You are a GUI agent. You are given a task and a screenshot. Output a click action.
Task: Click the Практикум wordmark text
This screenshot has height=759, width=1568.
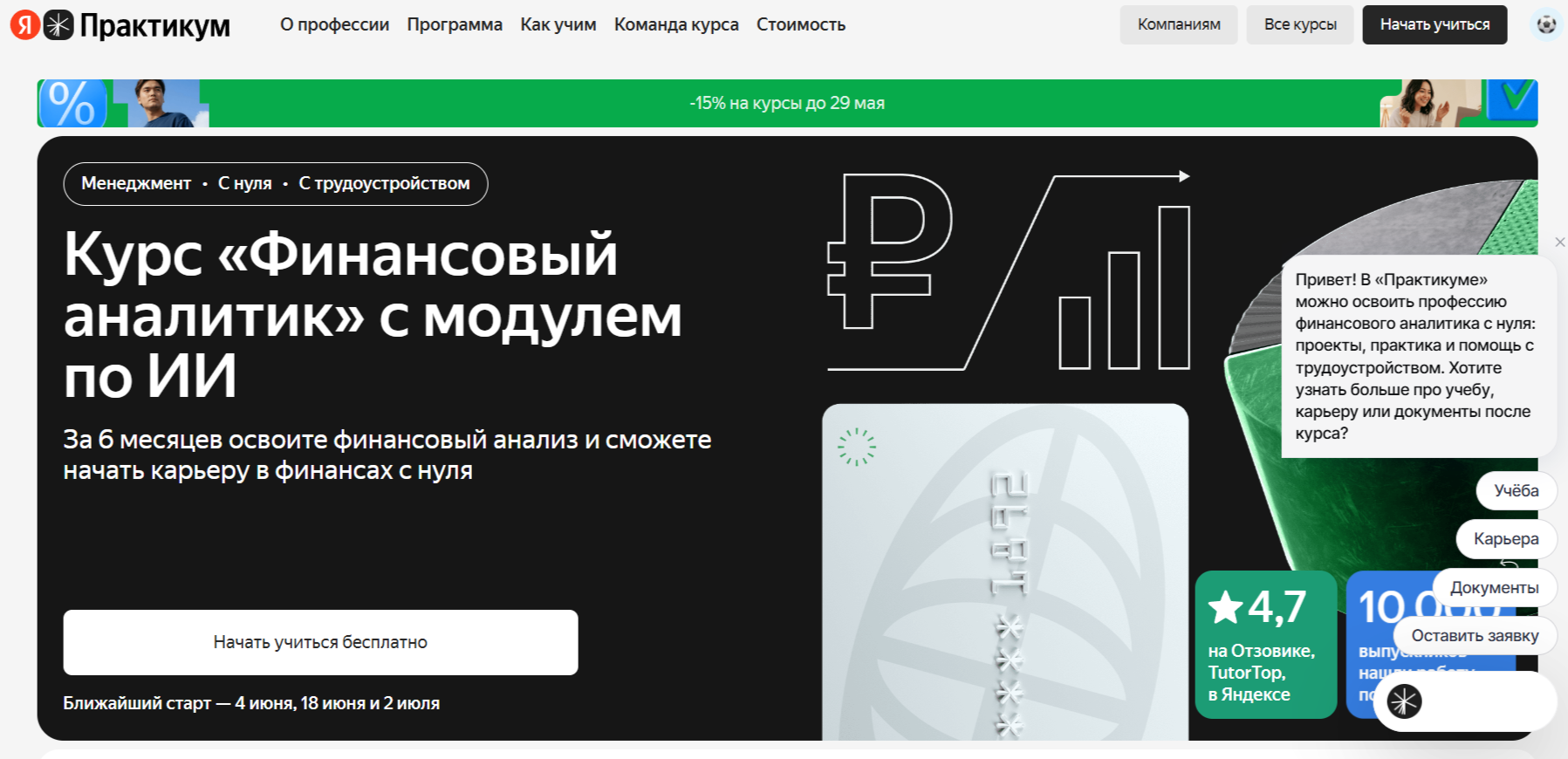point(154,26)
